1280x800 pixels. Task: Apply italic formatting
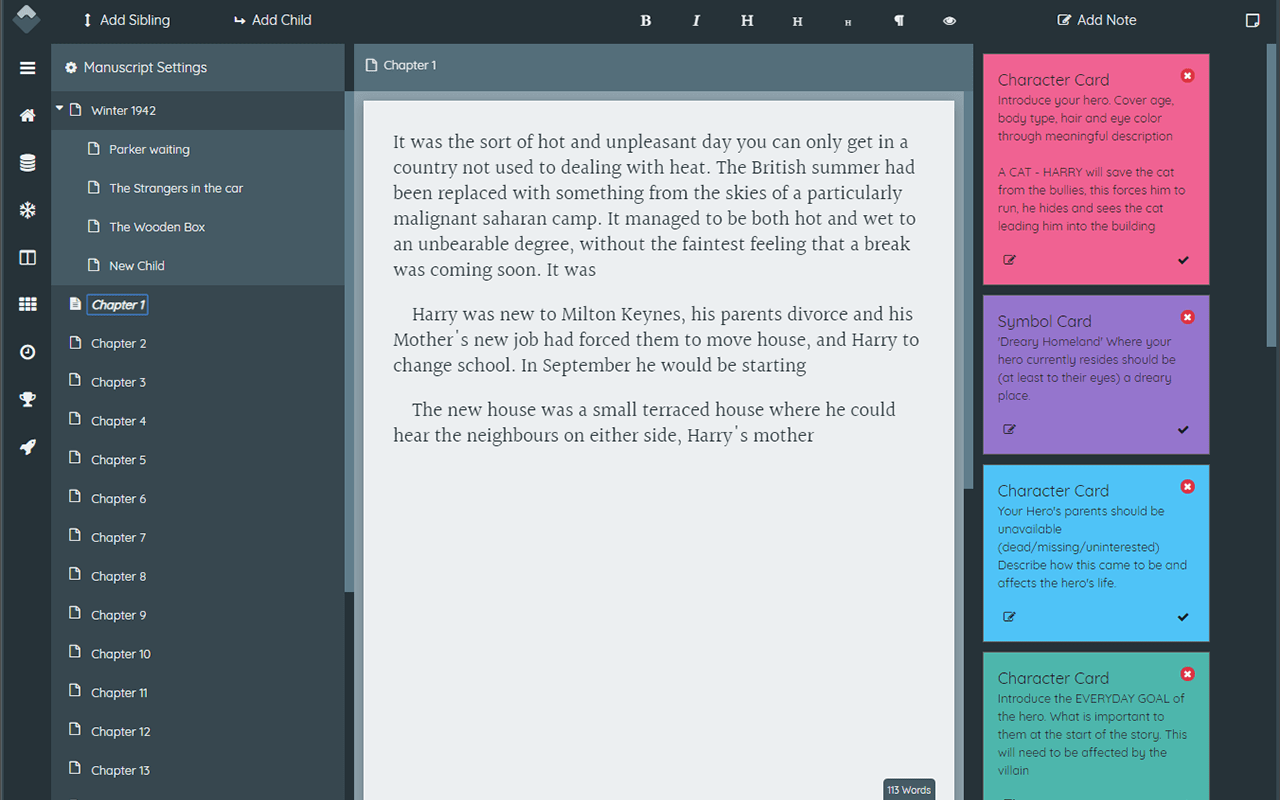click(x=696, y=20)
